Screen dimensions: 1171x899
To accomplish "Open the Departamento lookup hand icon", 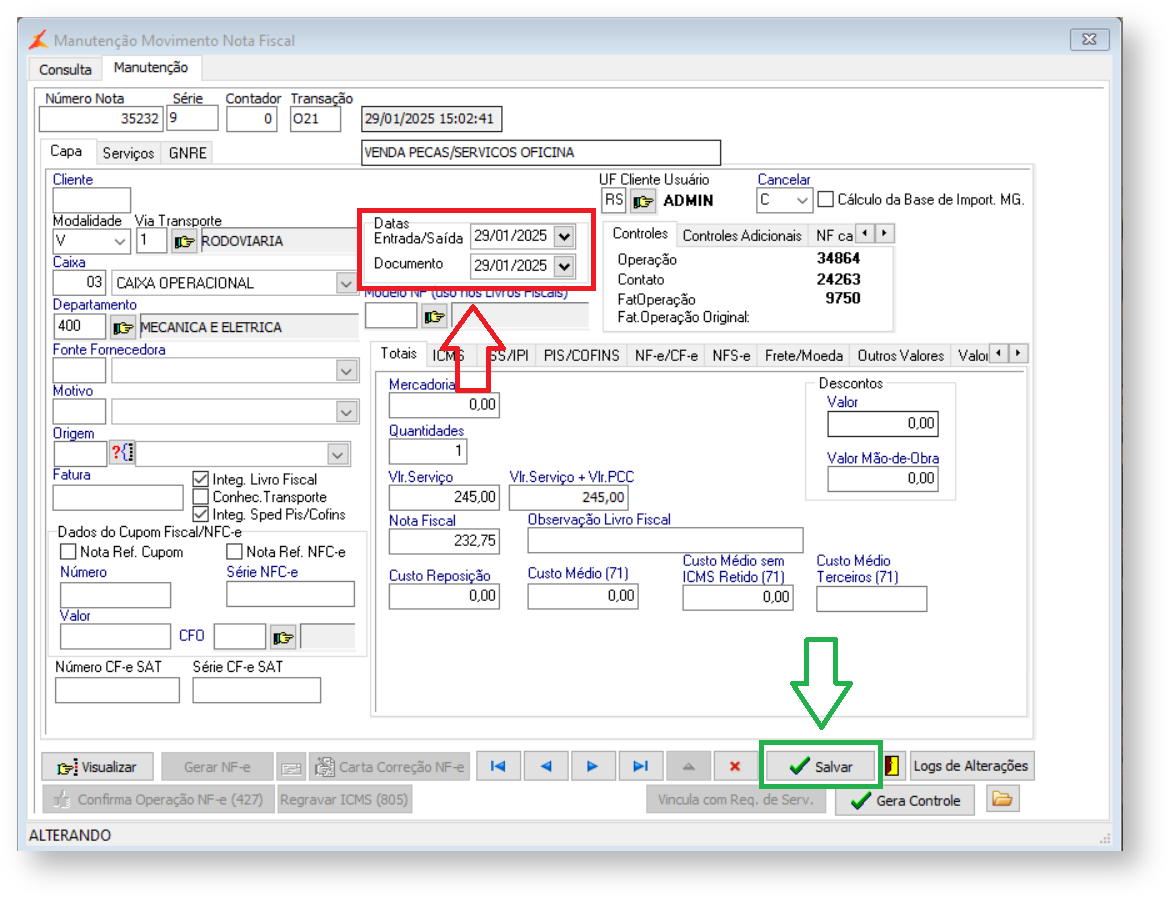I will [x=122, y=327].
